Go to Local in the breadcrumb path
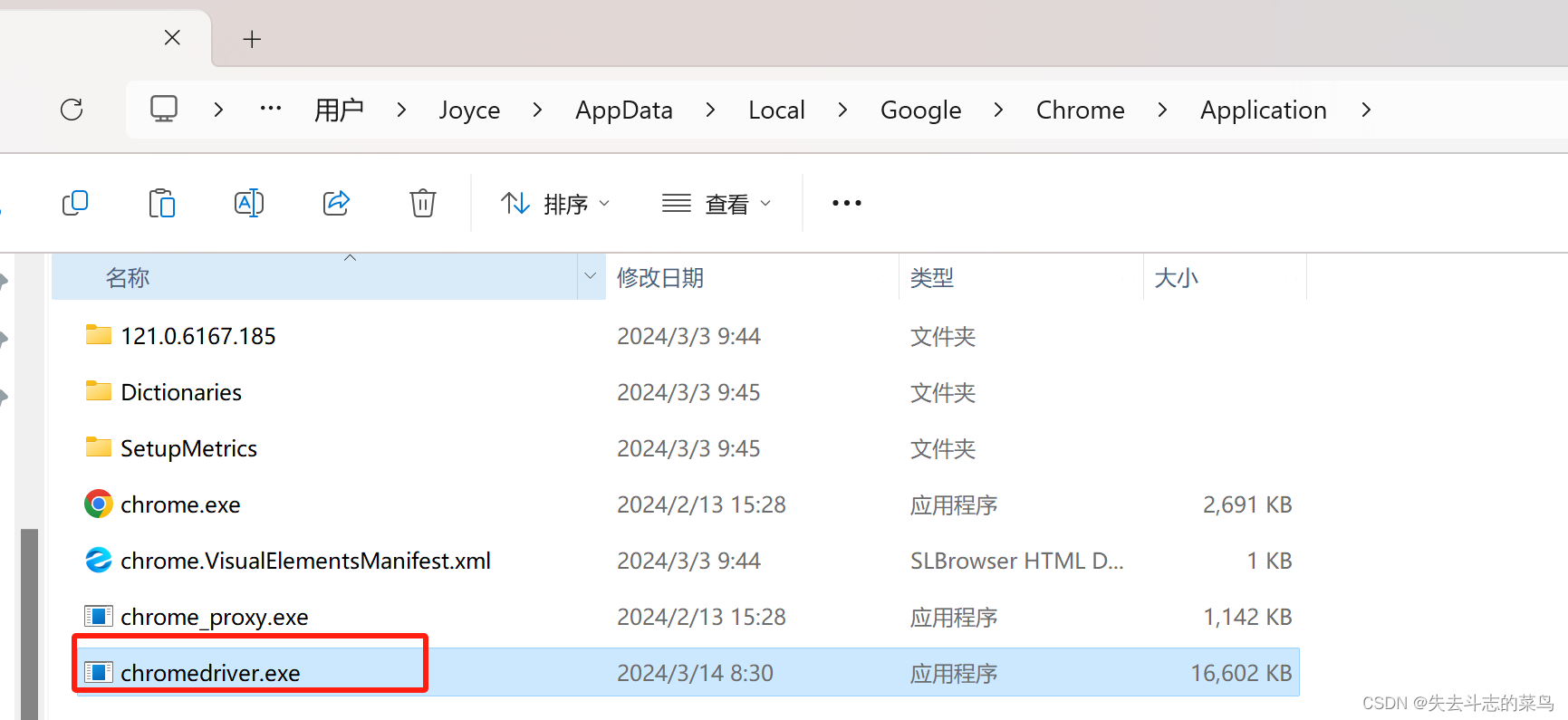1568x720 pixels. point(776,110)
